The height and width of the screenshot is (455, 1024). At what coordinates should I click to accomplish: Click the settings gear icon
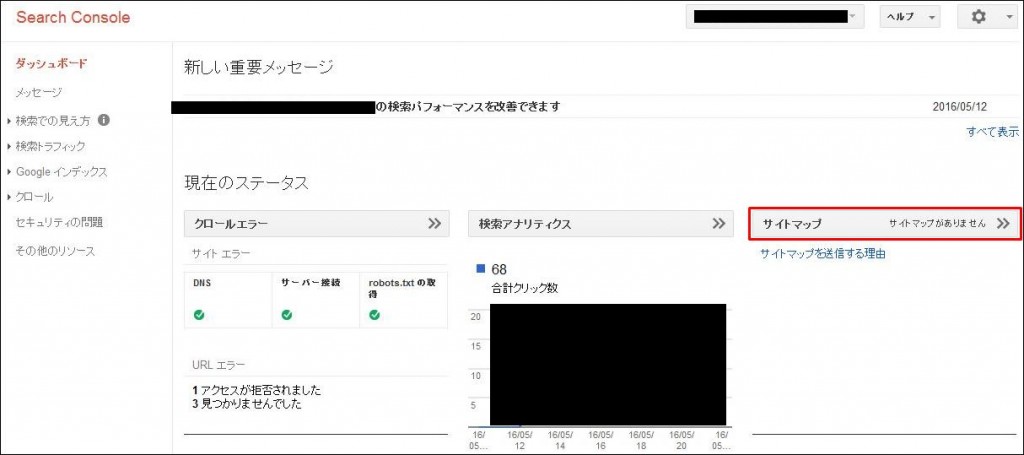(x=979, y=17)
